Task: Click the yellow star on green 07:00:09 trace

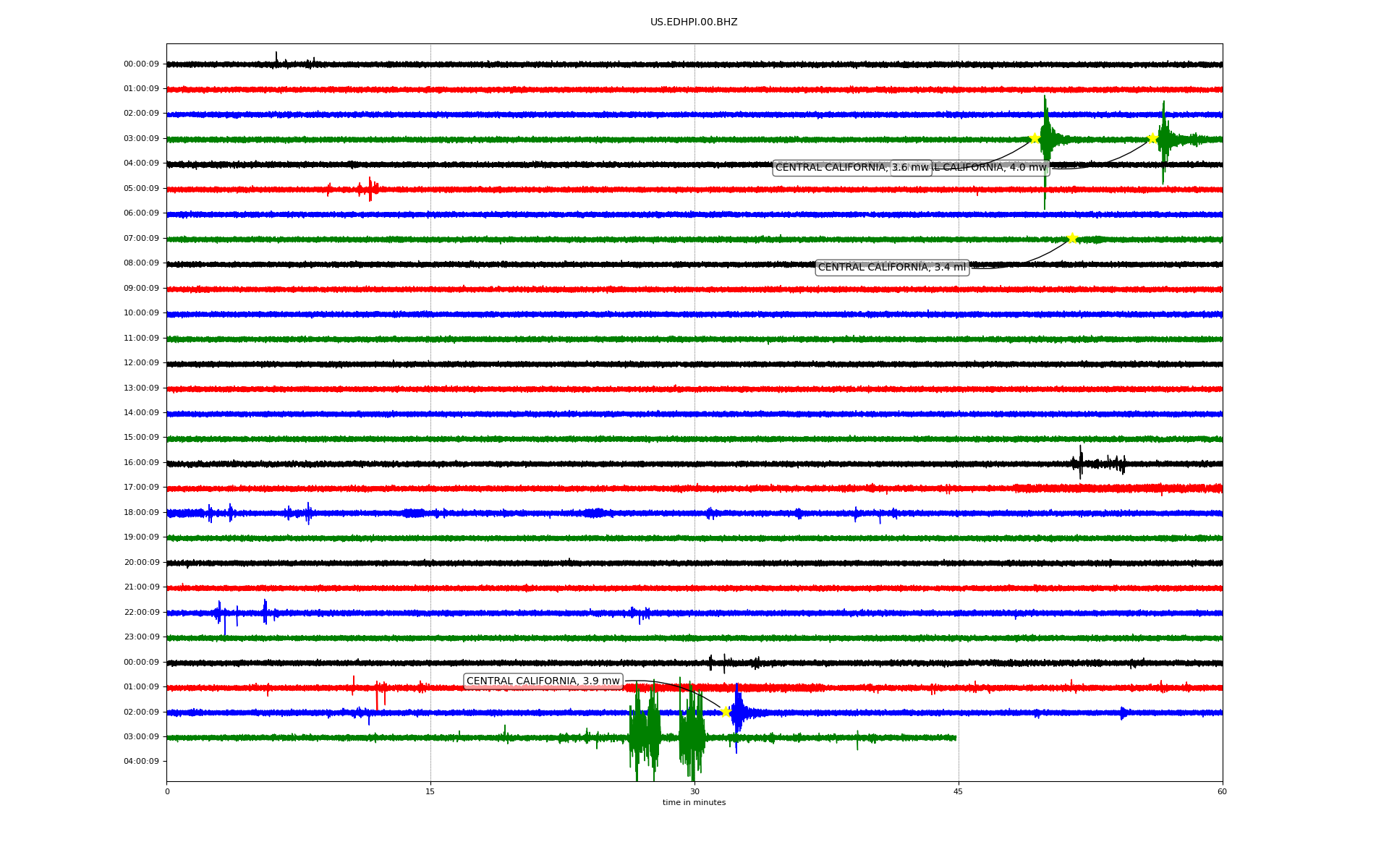Action: 1072,238
